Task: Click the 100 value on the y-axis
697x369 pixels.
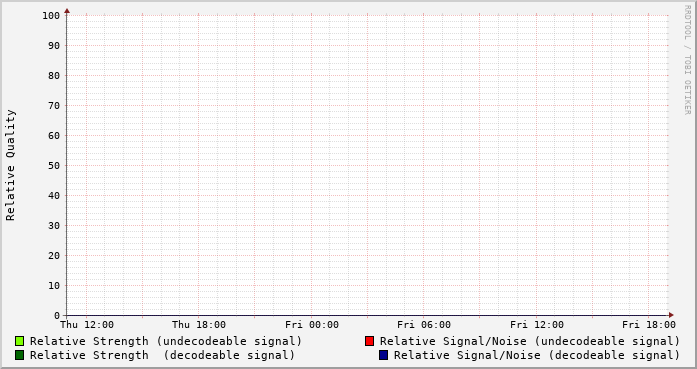Action: click(51, 16)
